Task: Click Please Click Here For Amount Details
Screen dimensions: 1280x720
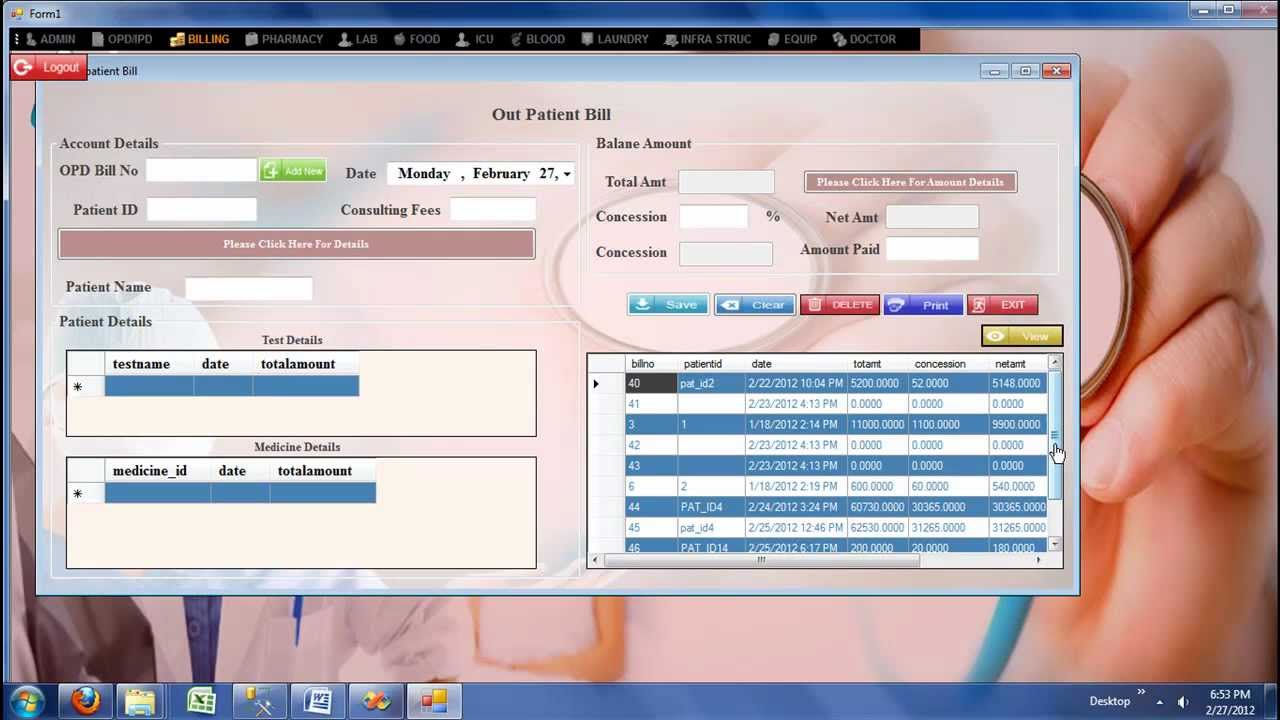Action: pyautogui.click(x=909, y=182)
